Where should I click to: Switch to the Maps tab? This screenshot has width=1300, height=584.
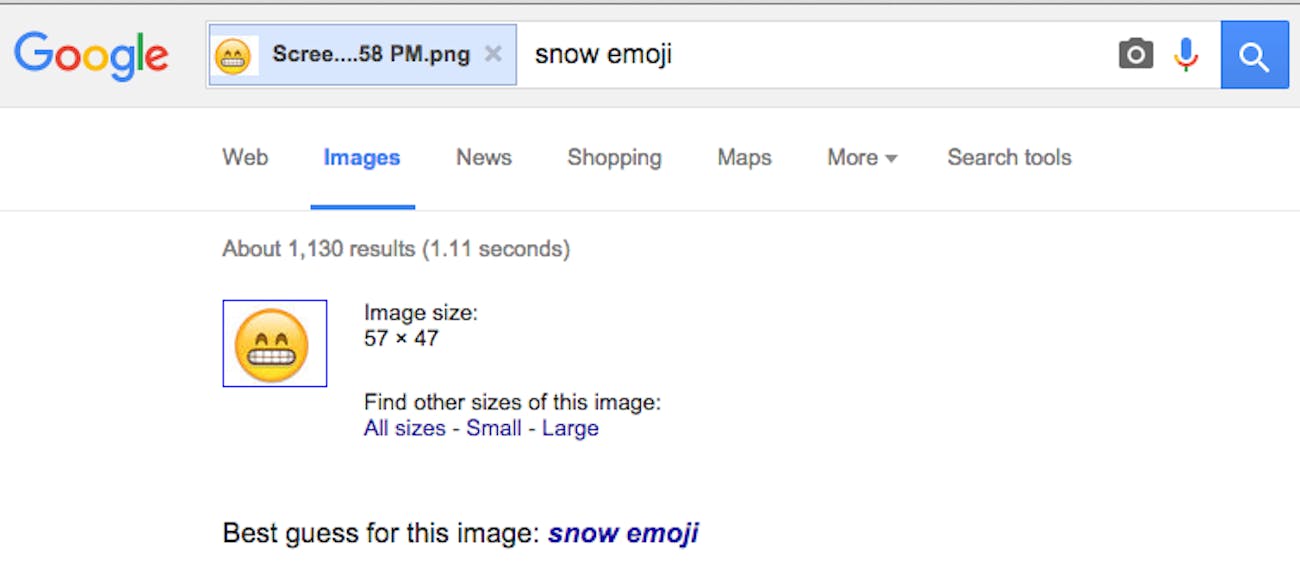(x=744, y=157)
